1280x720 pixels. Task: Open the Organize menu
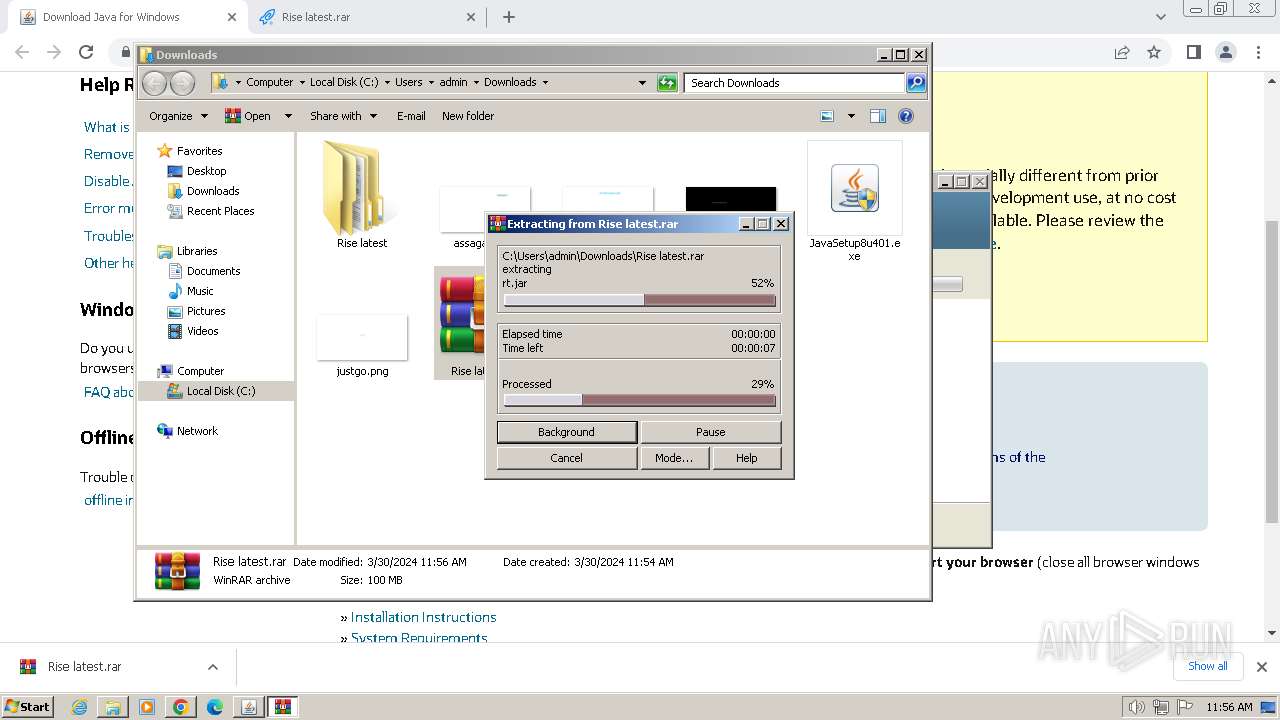click(178, 116)
